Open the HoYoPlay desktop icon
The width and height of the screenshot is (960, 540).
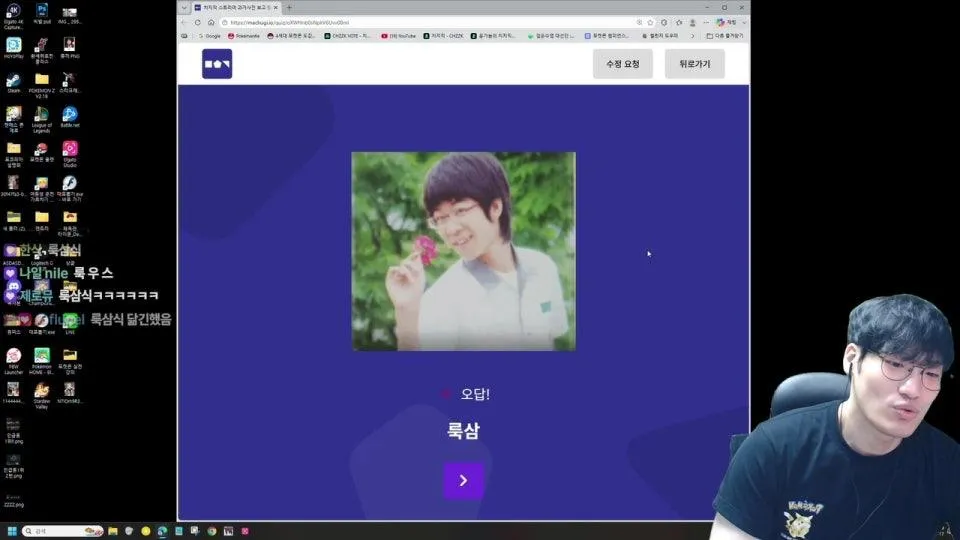13,48
